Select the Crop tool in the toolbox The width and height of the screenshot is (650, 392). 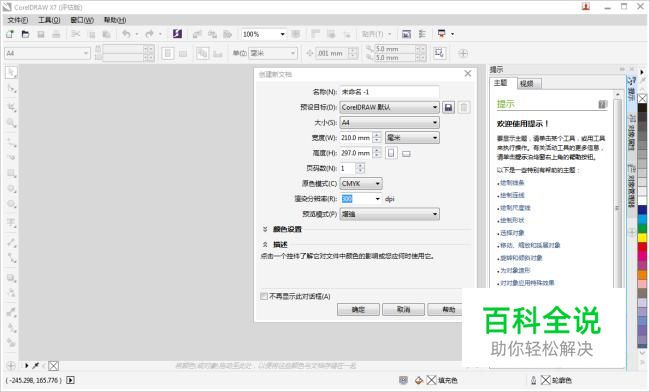tap(11, 107)
